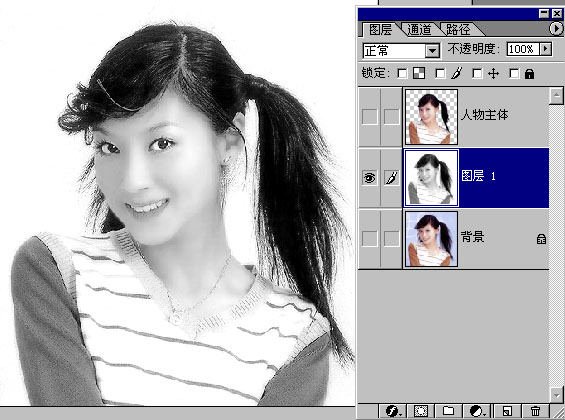
Task: Open new adjustment layer menu icon
Action: (478, 411)
